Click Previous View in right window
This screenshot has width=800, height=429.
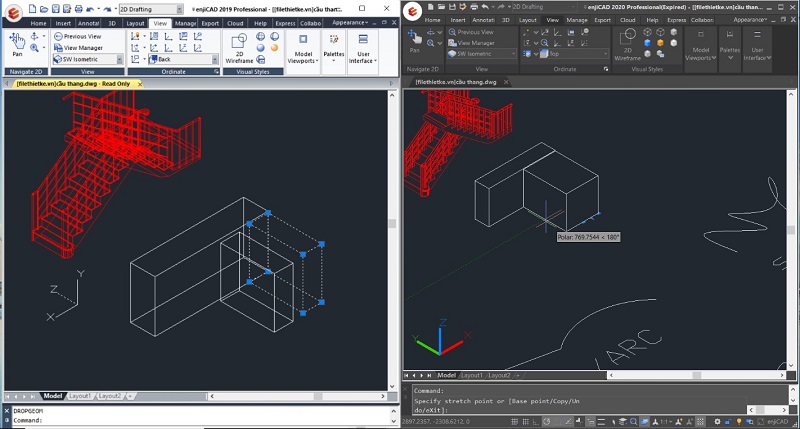(x=470, y=32)
